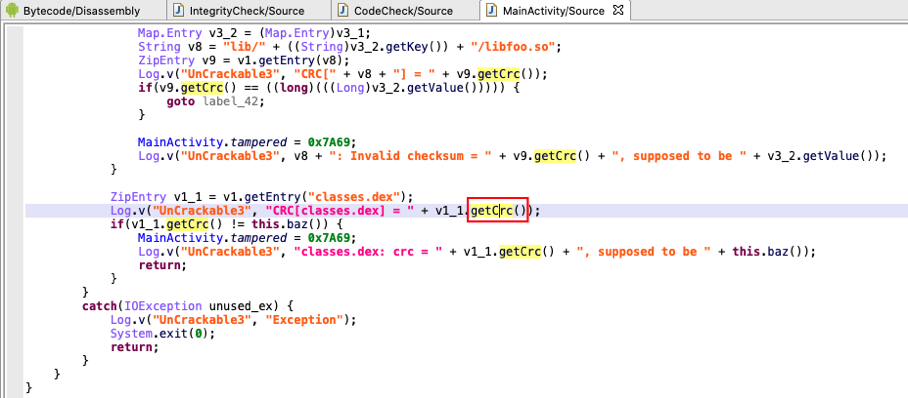Viewport: 908px width, 398px height.
Task: Click the "Exception" string literal
Action: pos(305,320)
